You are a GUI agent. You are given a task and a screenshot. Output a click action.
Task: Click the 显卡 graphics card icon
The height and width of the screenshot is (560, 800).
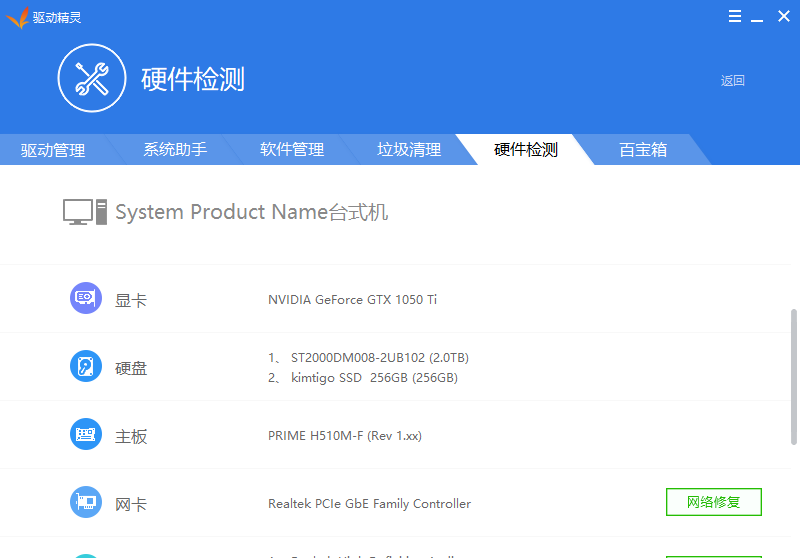86,298
